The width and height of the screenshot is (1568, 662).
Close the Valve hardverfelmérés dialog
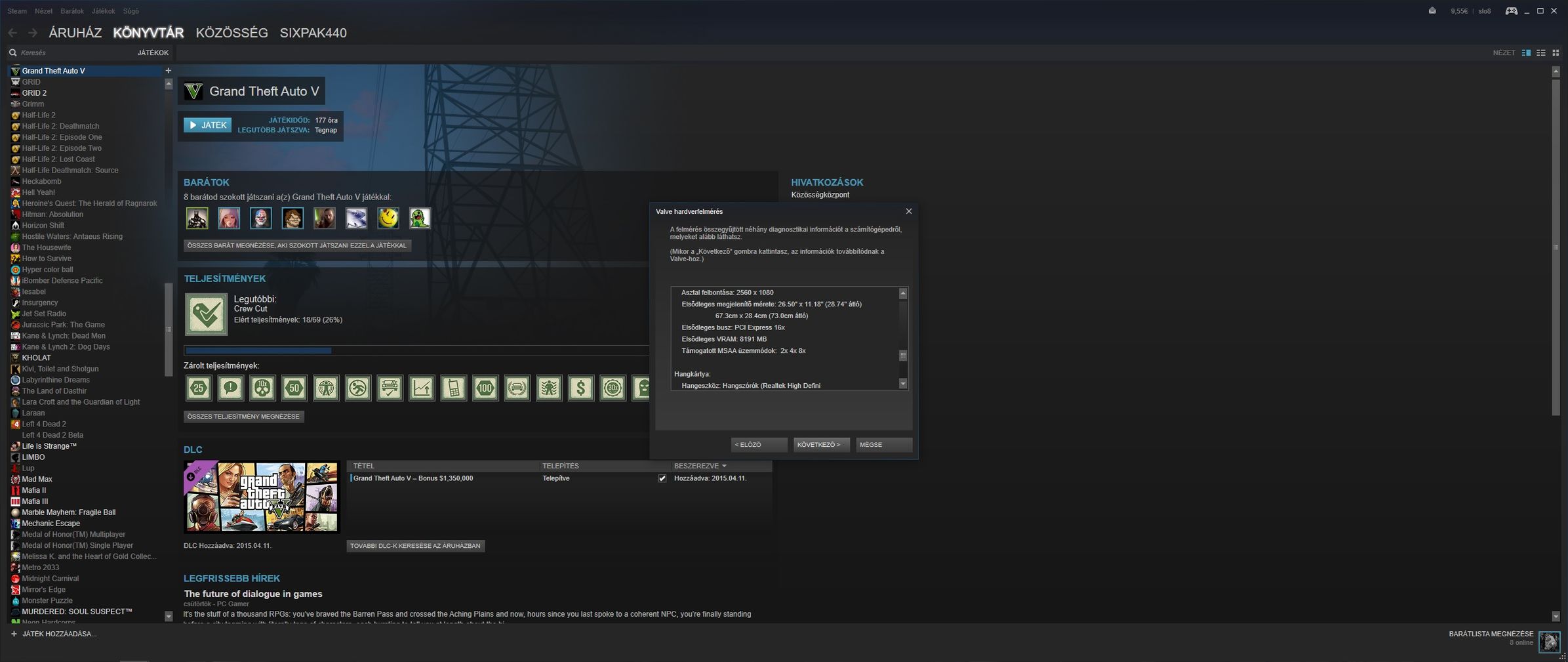point(908,211)
